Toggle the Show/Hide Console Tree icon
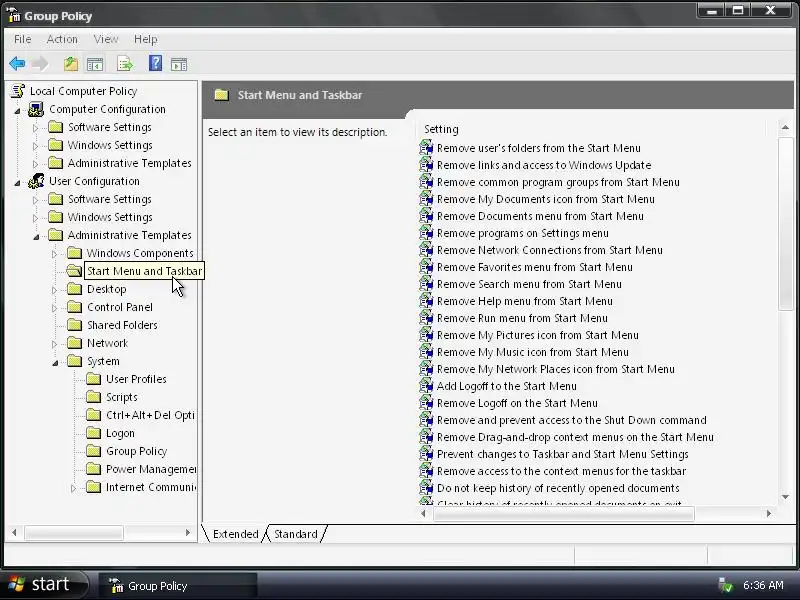This screenshot has width=800, height=600. (x=95, y=64)
